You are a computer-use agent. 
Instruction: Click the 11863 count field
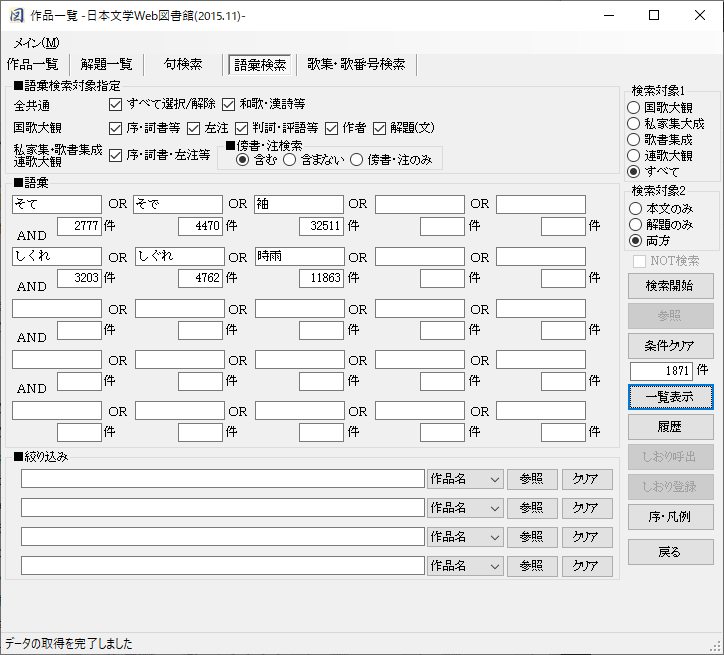tap(321, 278)
